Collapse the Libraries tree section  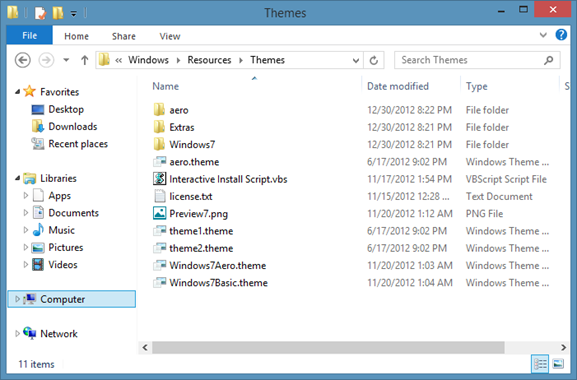[x=17, y=178]
